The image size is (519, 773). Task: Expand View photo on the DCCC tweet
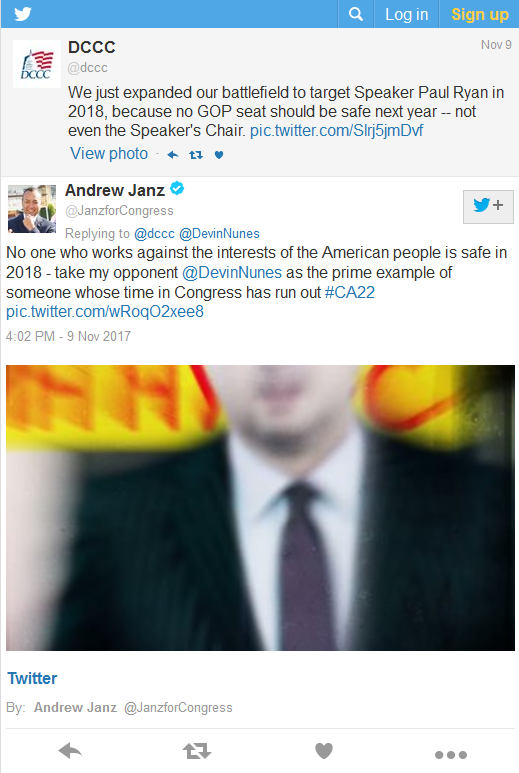109,153
